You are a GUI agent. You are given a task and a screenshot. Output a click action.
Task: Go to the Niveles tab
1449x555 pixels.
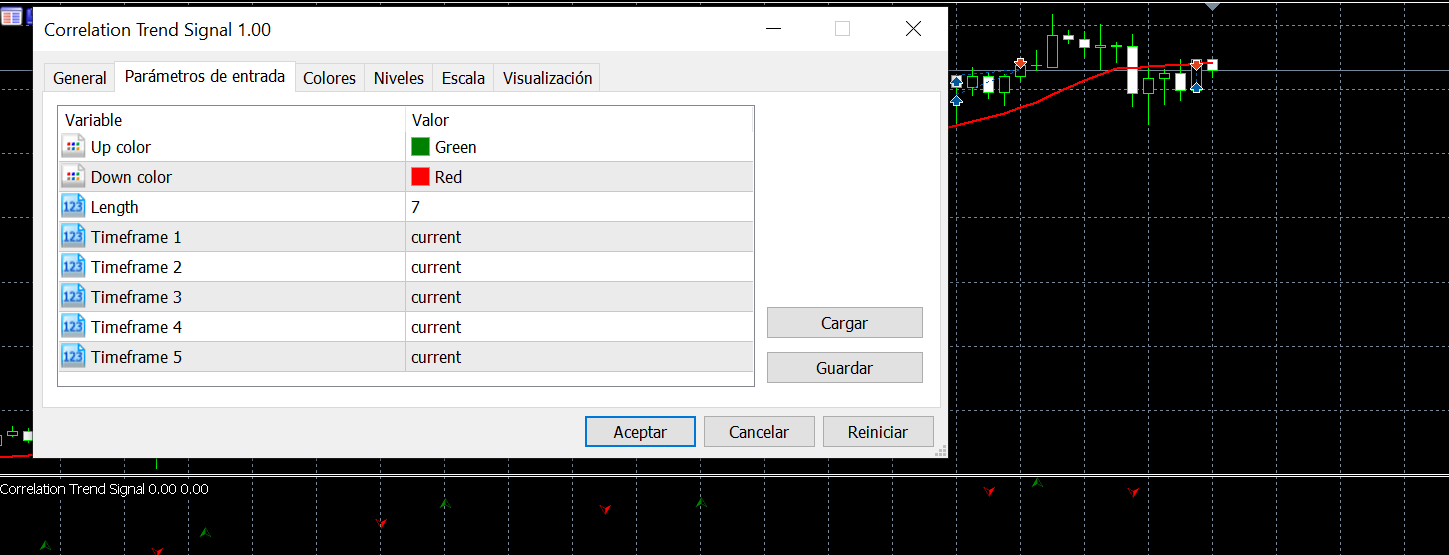(x=399, y=78)
